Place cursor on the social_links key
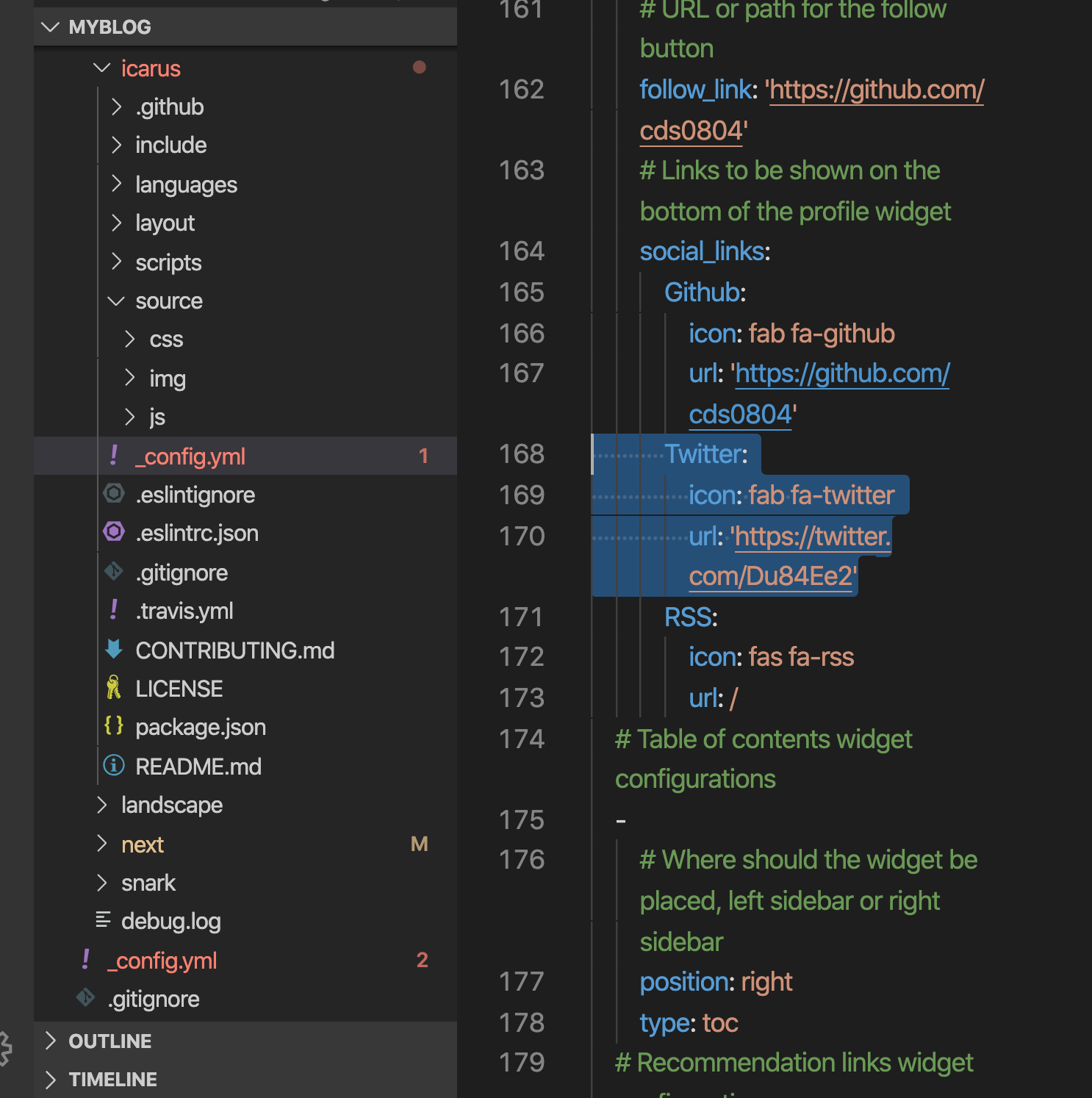The width and height of the screenshot is (1092, 1098). coord(702,251)
